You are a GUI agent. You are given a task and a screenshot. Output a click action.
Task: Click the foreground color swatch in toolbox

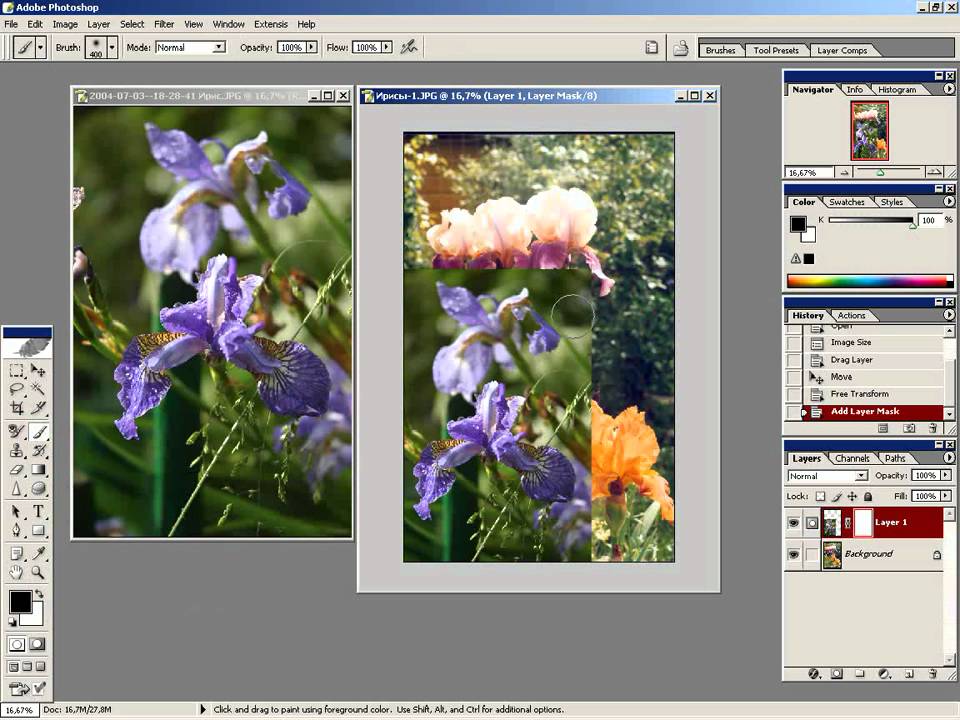20,602
